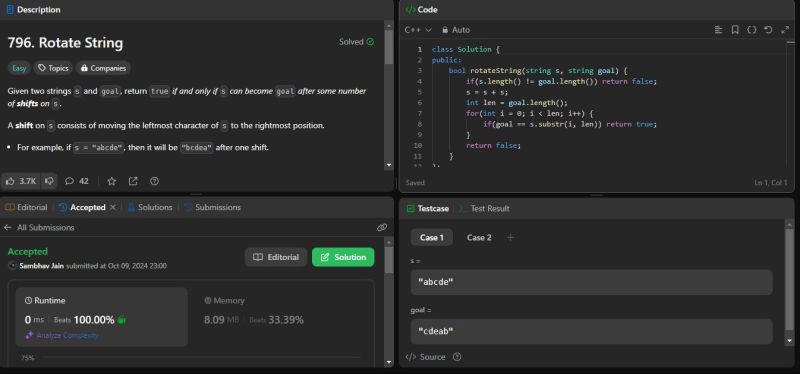Screen dimensions: 800x374
Task: Click the 33.39% memory beats value
Action: [x=286, y=320]
